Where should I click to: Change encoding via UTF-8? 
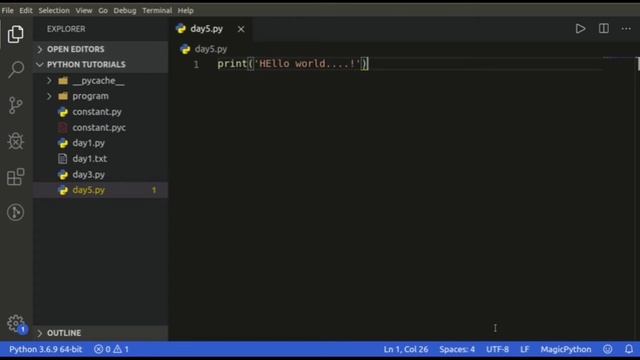coord(497,349)
